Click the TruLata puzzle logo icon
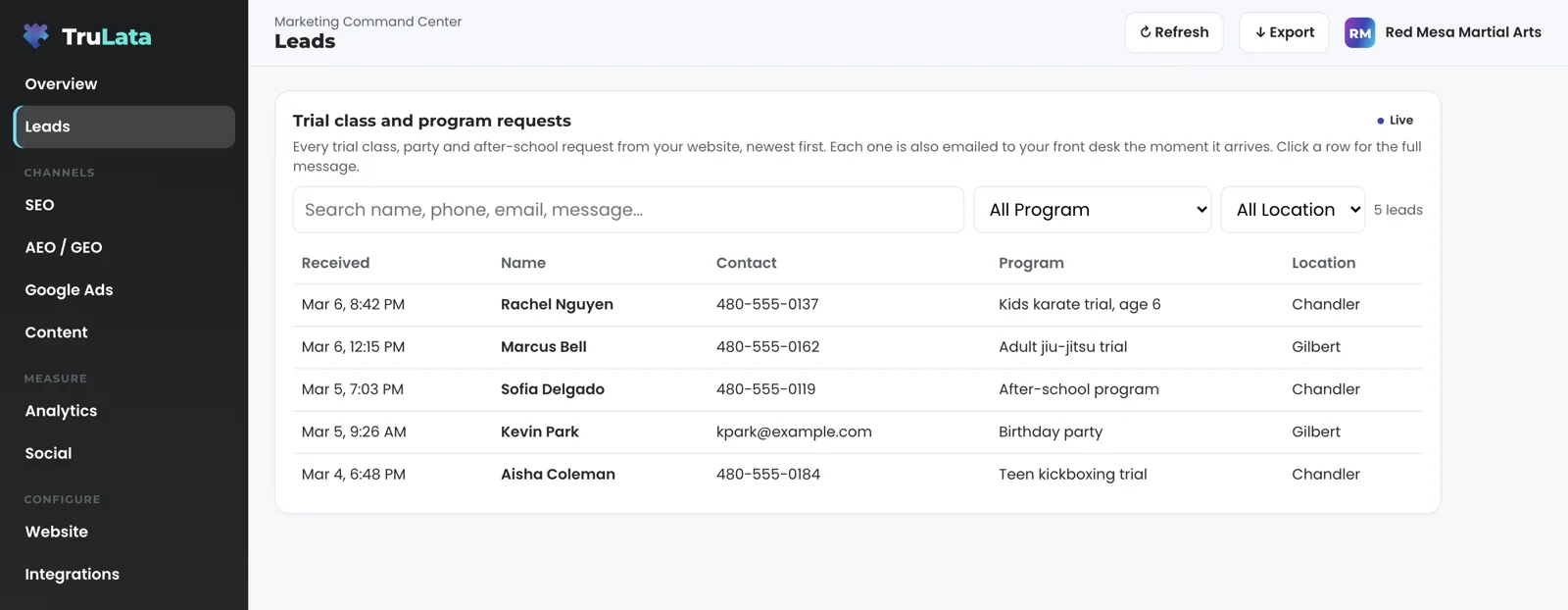The height and width of the screenshot is (610, 1568). coord(36,36)
